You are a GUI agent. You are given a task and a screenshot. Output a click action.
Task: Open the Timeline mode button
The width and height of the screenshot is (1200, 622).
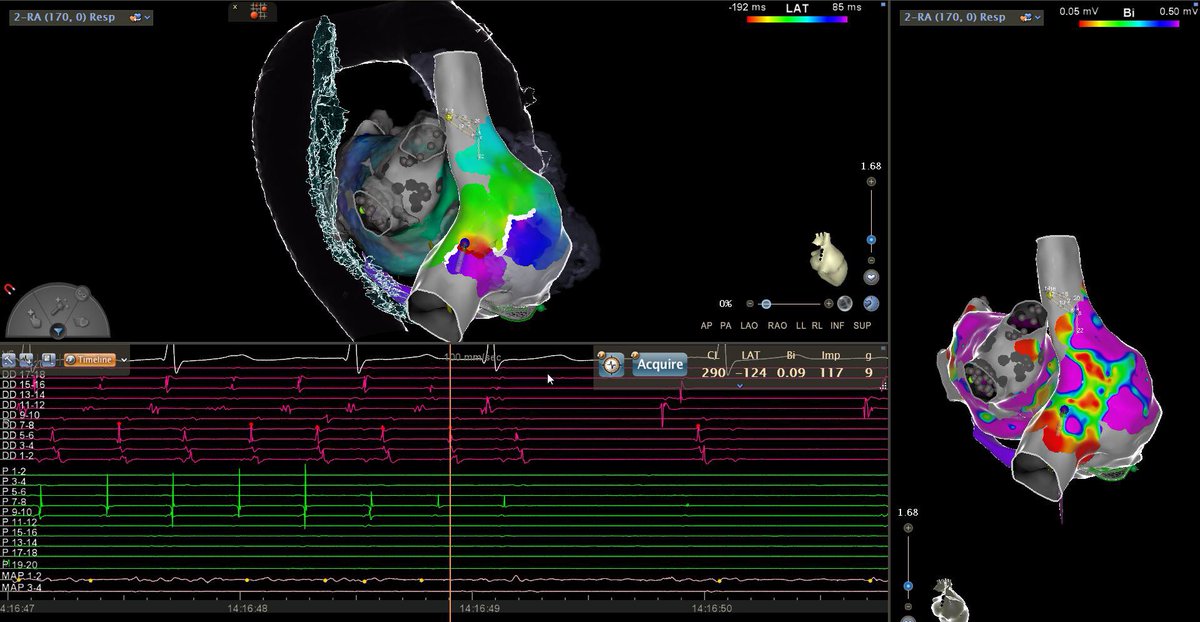point(89,360)
